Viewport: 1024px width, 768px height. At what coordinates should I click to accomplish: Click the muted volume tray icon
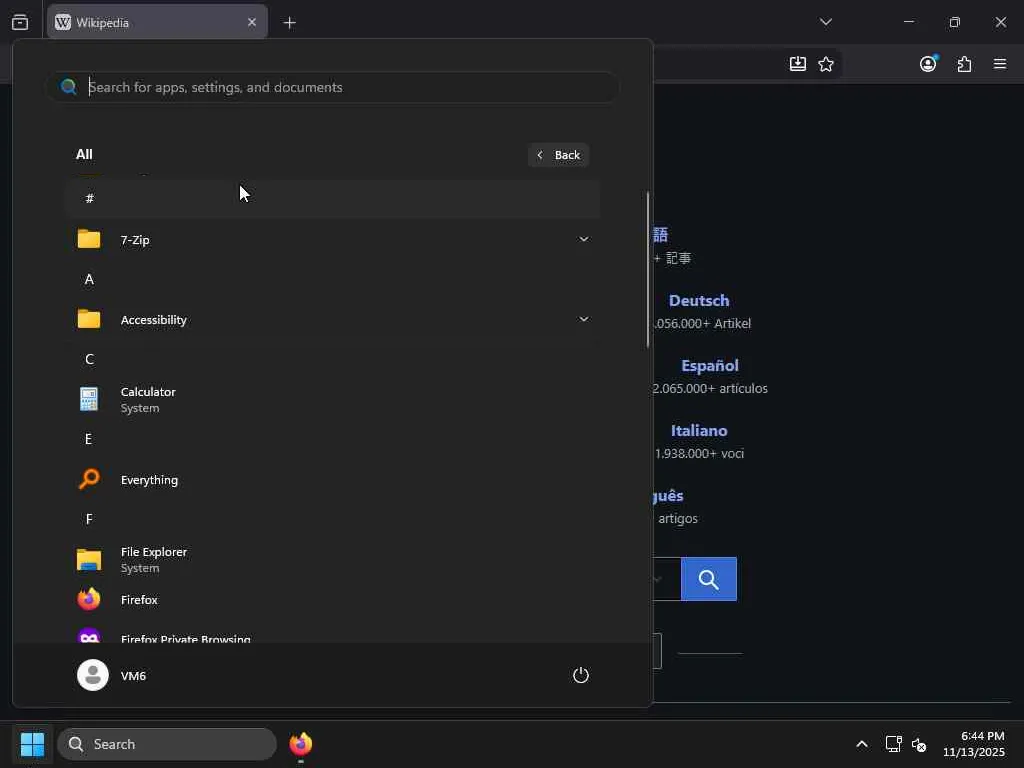919,744
